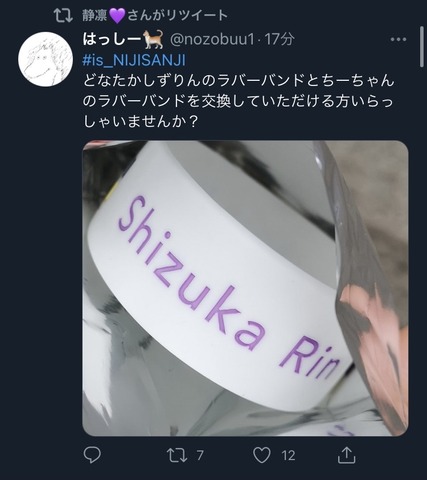
Task: Click the vertical scrollbar on right edge
Action: pos(422,48)
